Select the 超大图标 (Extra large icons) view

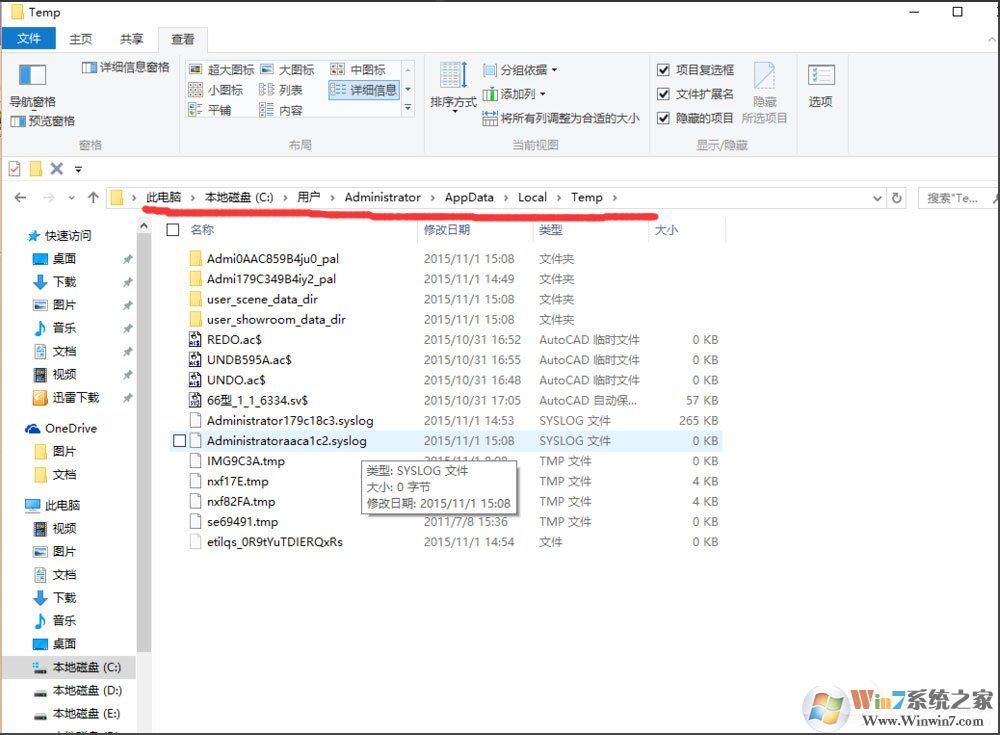click(230, 69)
